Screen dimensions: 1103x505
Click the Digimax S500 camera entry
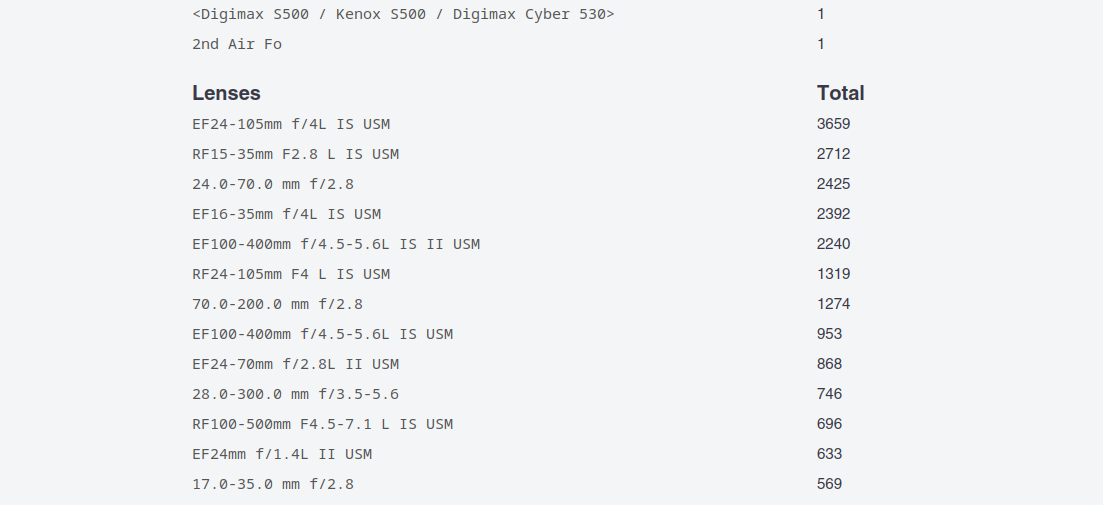[403, 14]
